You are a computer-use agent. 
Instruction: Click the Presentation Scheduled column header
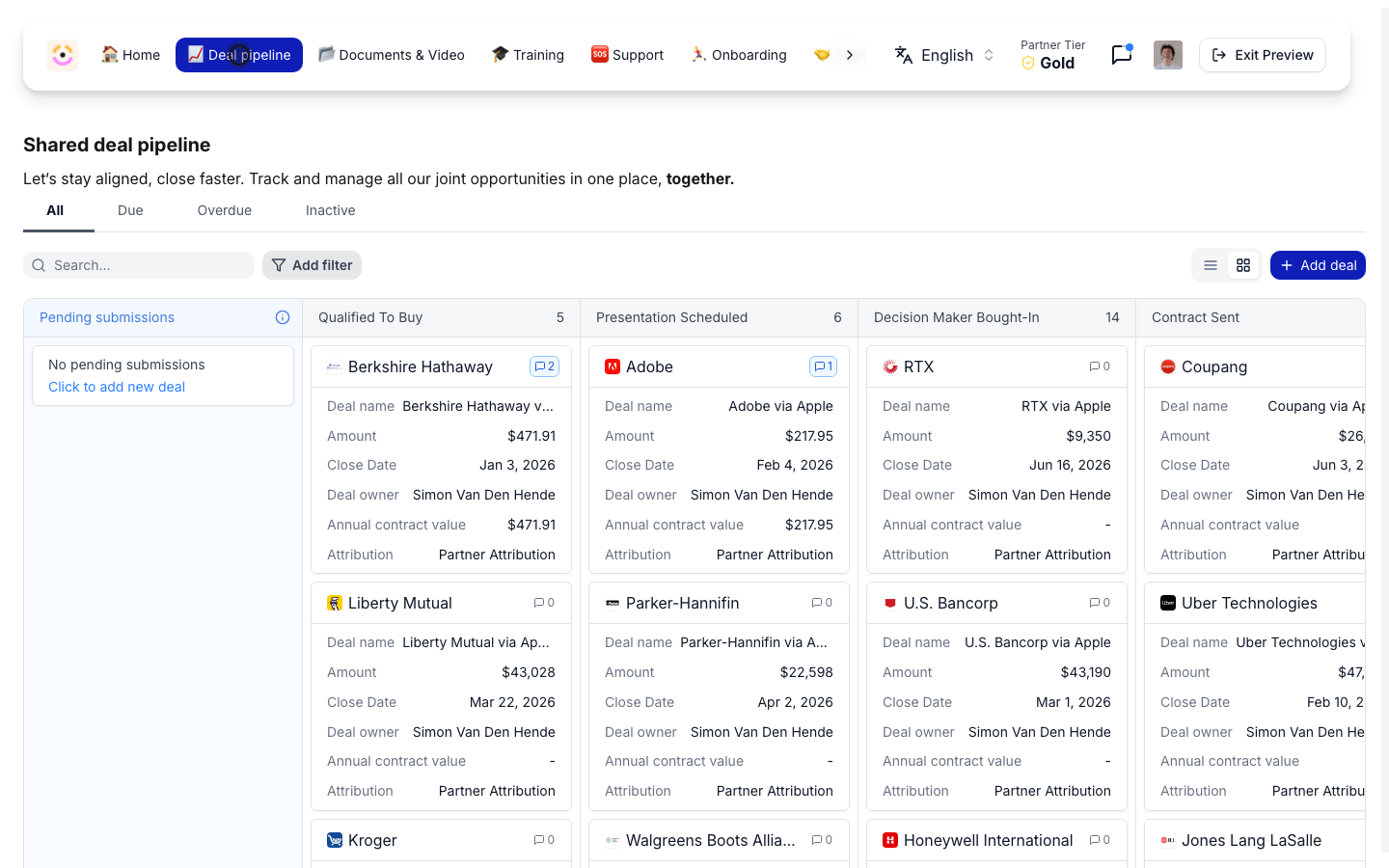[x=719, y=317]
